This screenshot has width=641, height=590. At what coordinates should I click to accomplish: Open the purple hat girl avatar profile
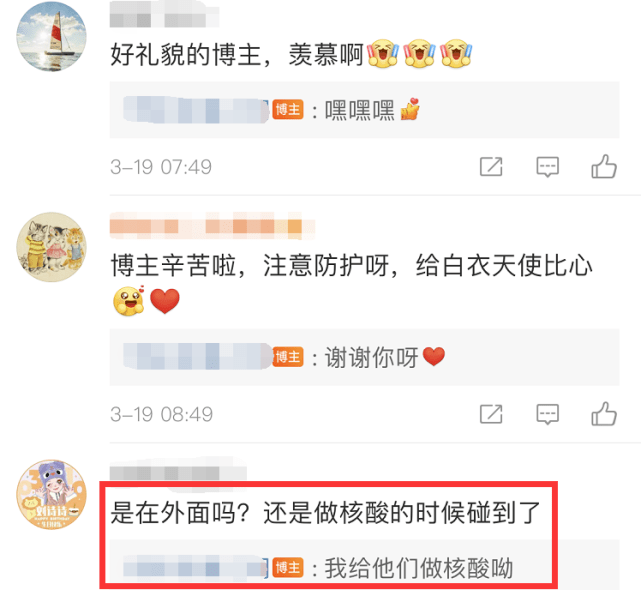(52, 494)
